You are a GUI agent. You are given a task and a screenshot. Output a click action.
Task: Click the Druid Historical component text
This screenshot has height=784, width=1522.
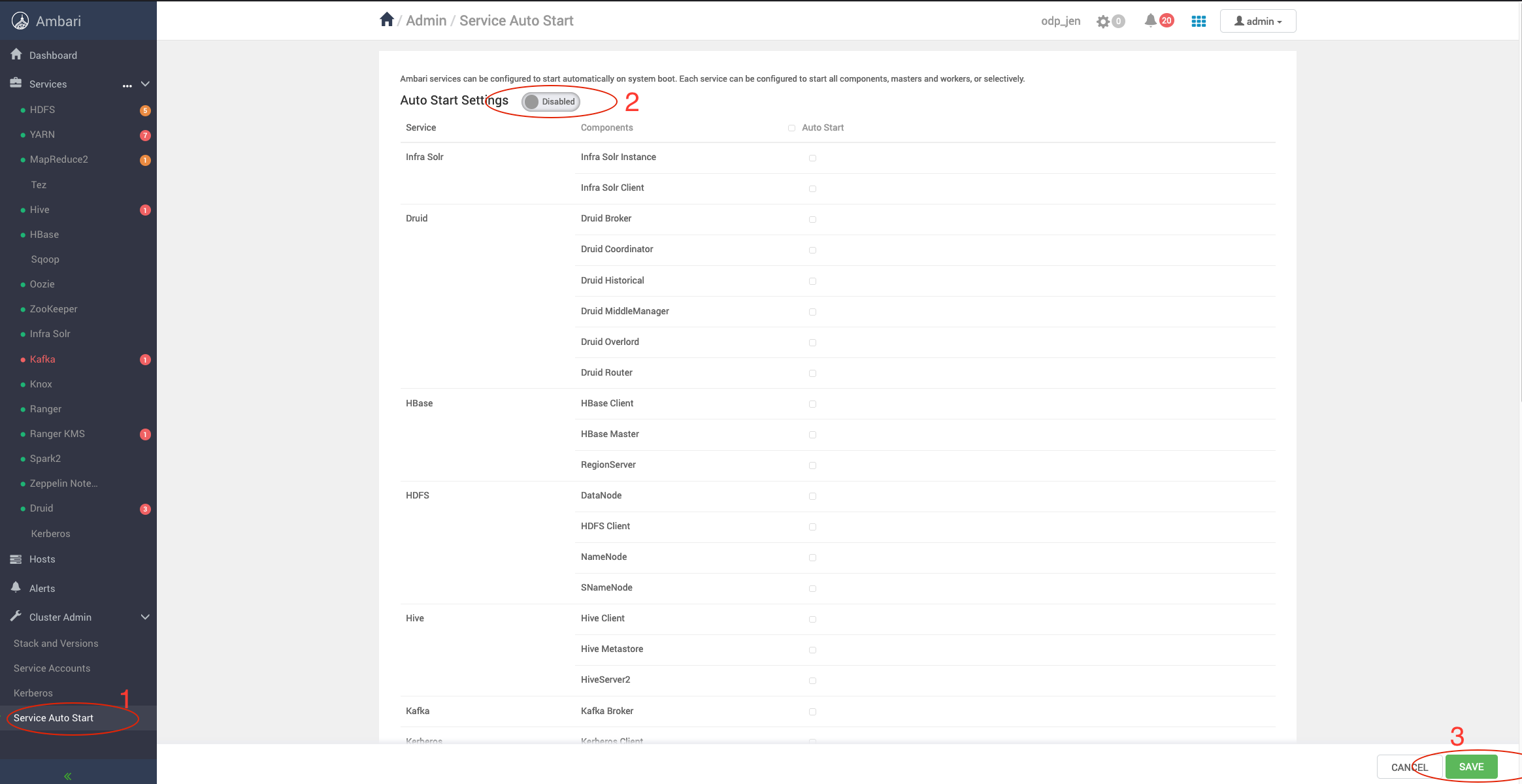click(x=612, y=280)
